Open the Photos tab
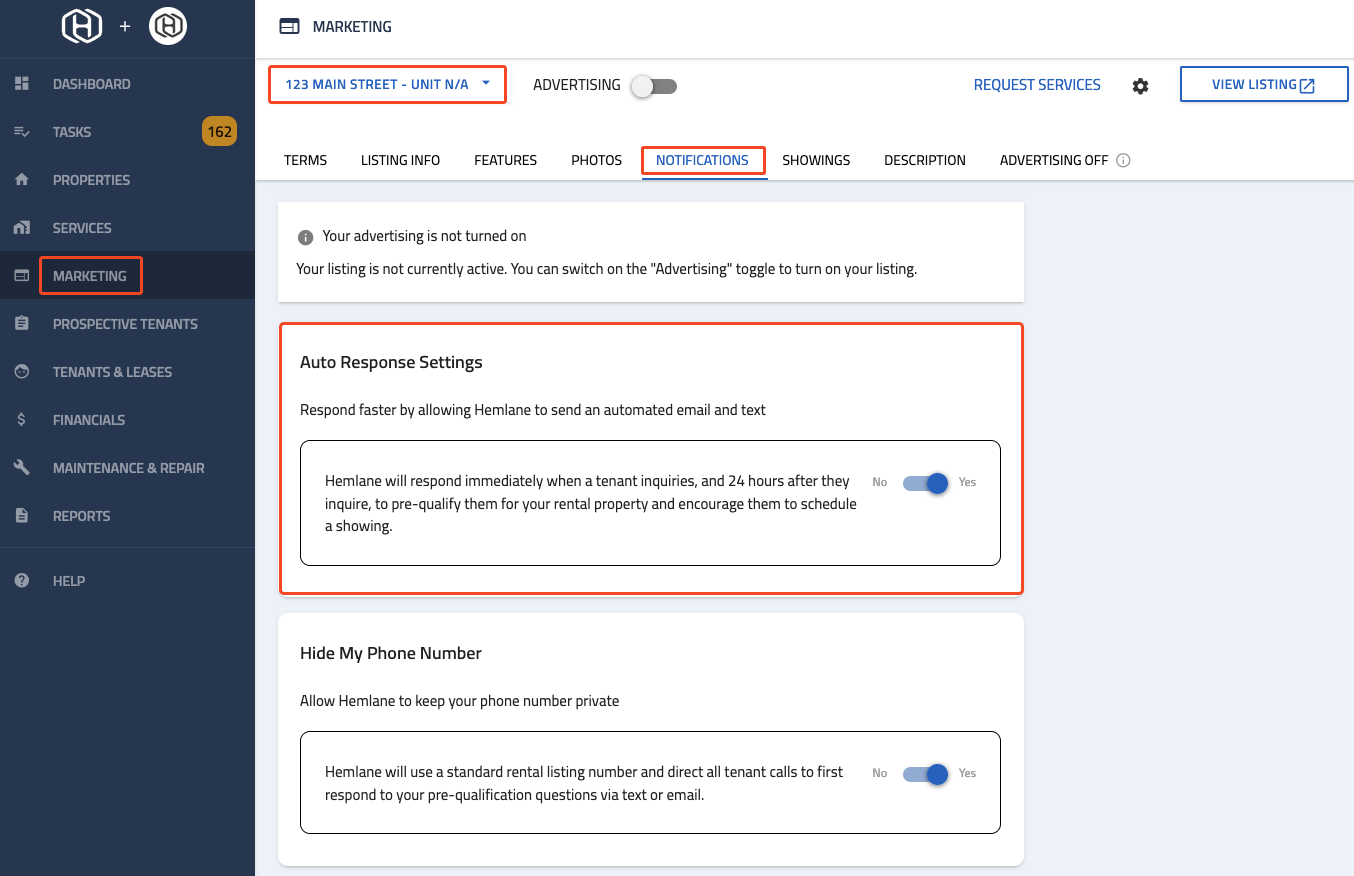Screen dimensions: 1354x876 pos(597,160)
